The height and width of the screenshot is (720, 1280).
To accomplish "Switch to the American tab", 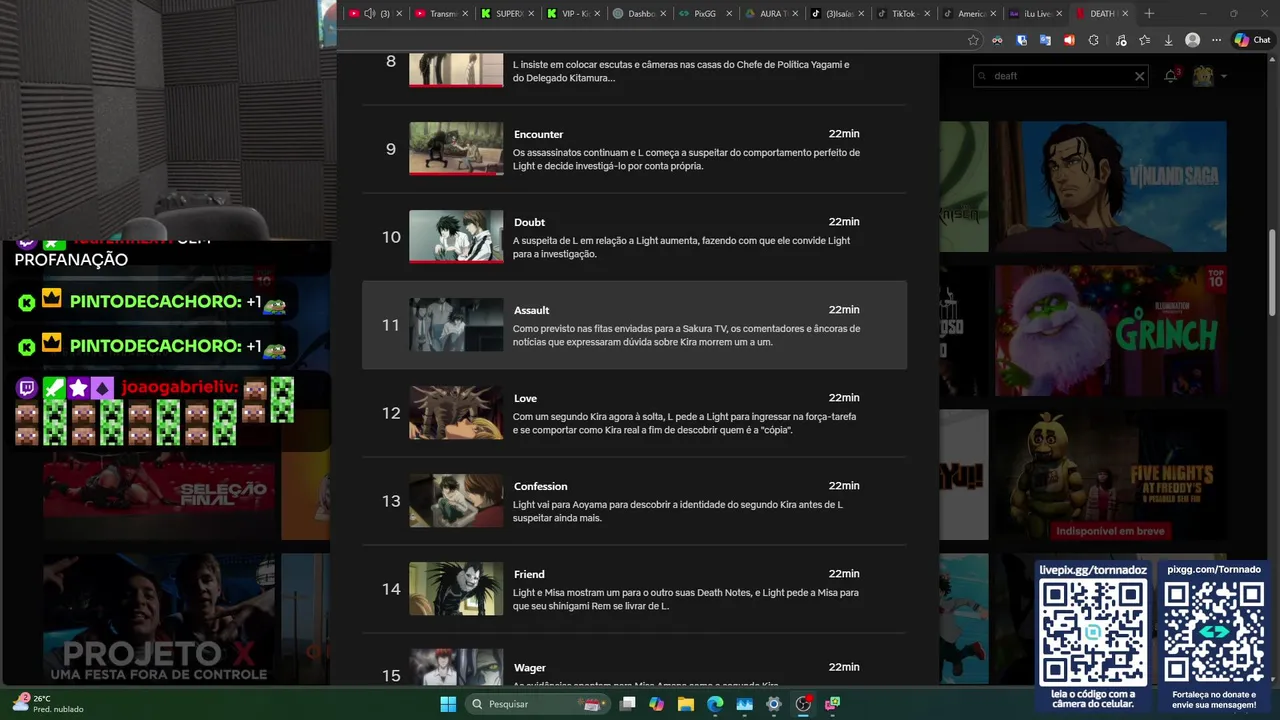I will coord(970,13).
